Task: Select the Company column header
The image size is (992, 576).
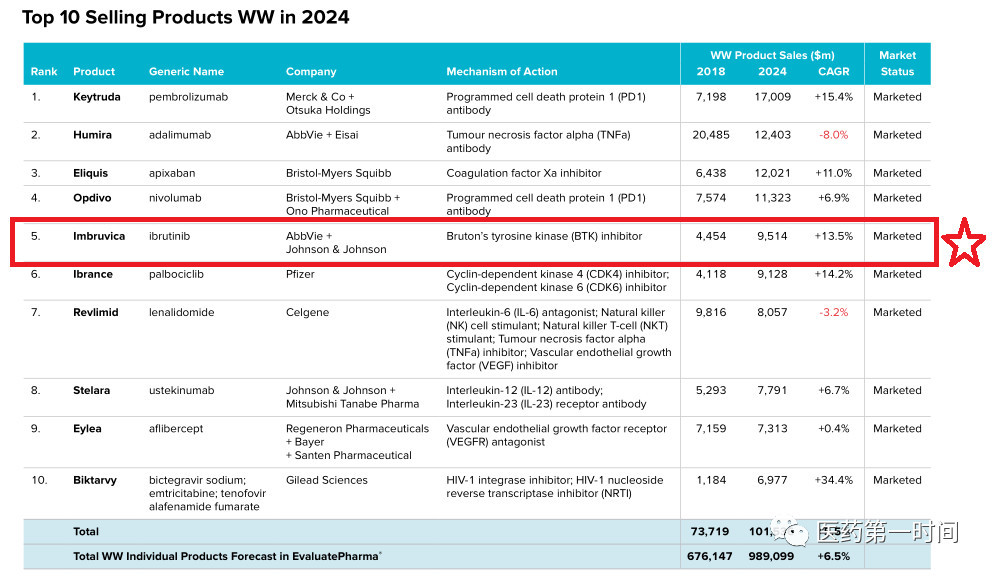Action: (311, 72)
